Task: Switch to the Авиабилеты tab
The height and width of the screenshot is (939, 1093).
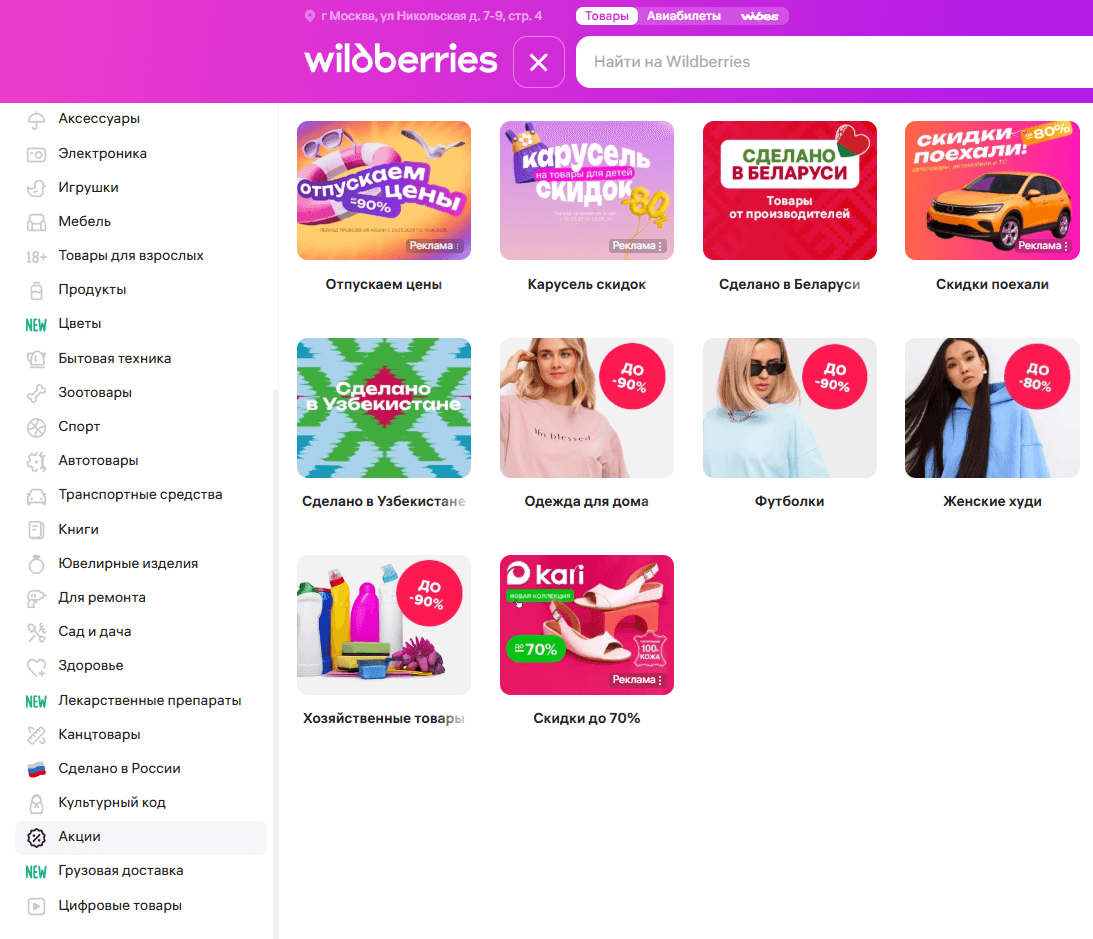Action: pyautogui.click(x=684, y=16)
